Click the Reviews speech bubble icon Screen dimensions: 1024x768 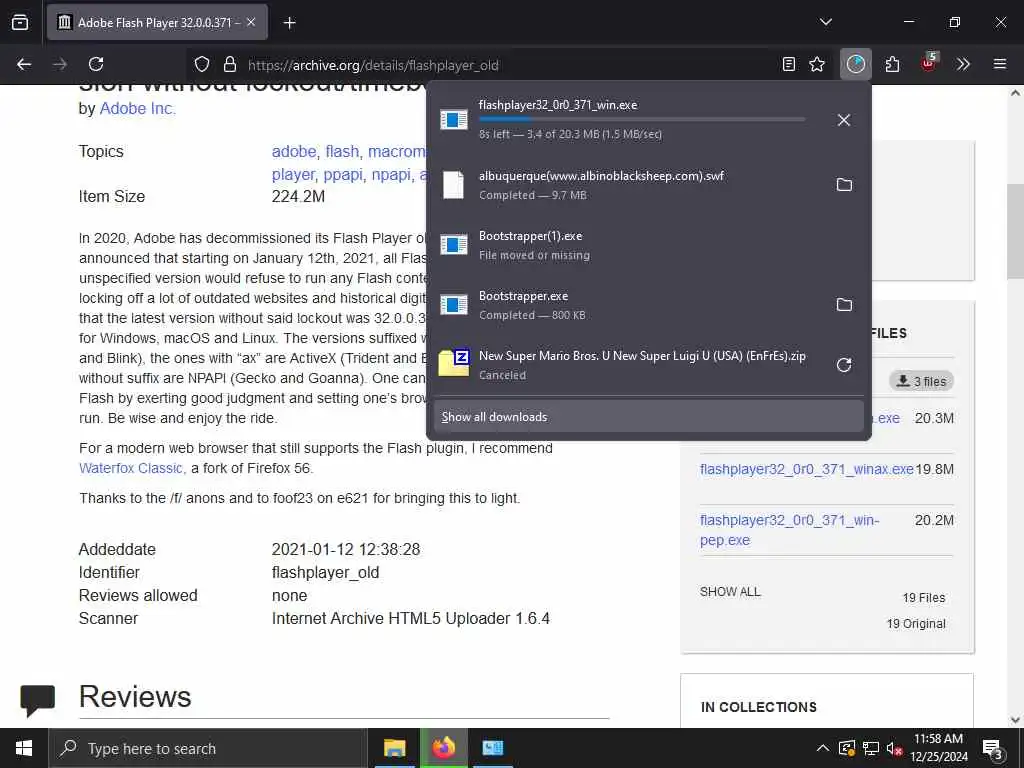coord(37,699)
